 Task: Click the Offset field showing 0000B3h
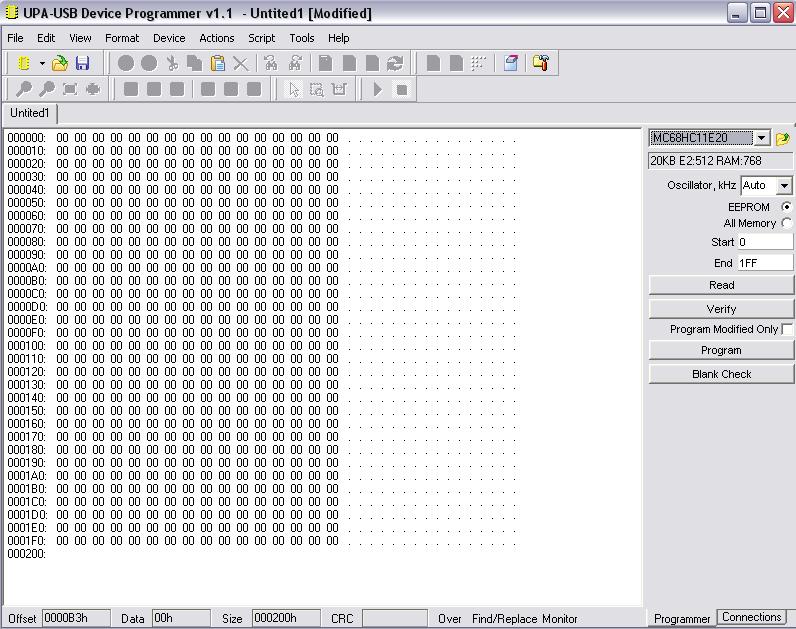[x=76, y=618]
